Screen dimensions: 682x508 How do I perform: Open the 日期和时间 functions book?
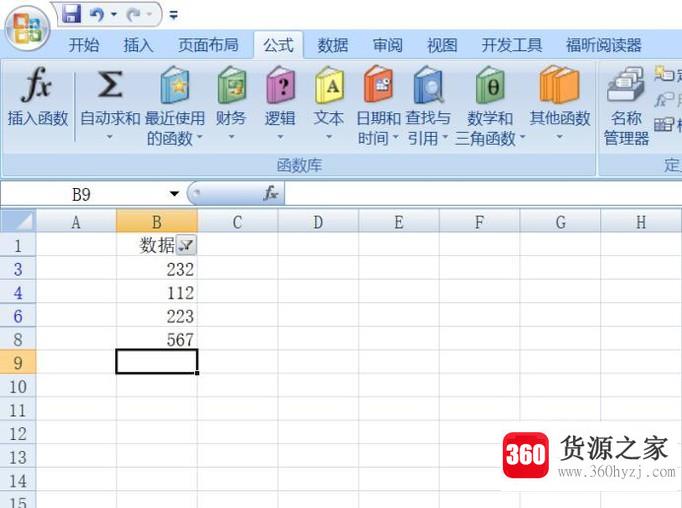(x=378, y=84)
